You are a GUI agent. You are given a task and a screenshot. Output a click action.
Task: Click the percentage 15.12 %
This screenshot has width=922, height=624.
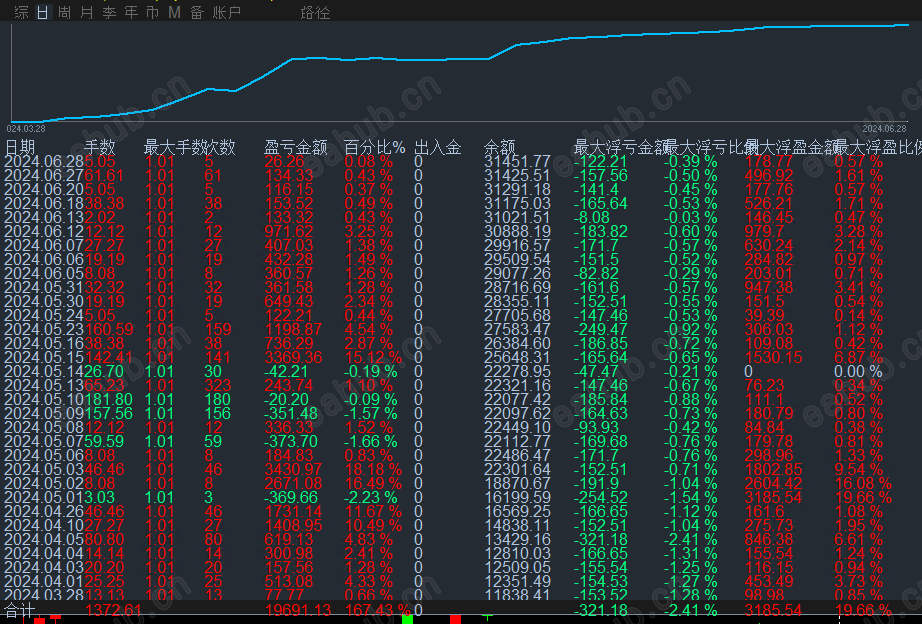[373, 358]
